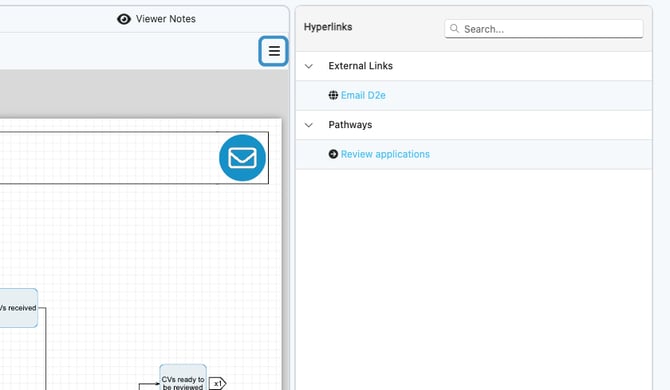Click the magnifier icon in search box

coord(454,29)
